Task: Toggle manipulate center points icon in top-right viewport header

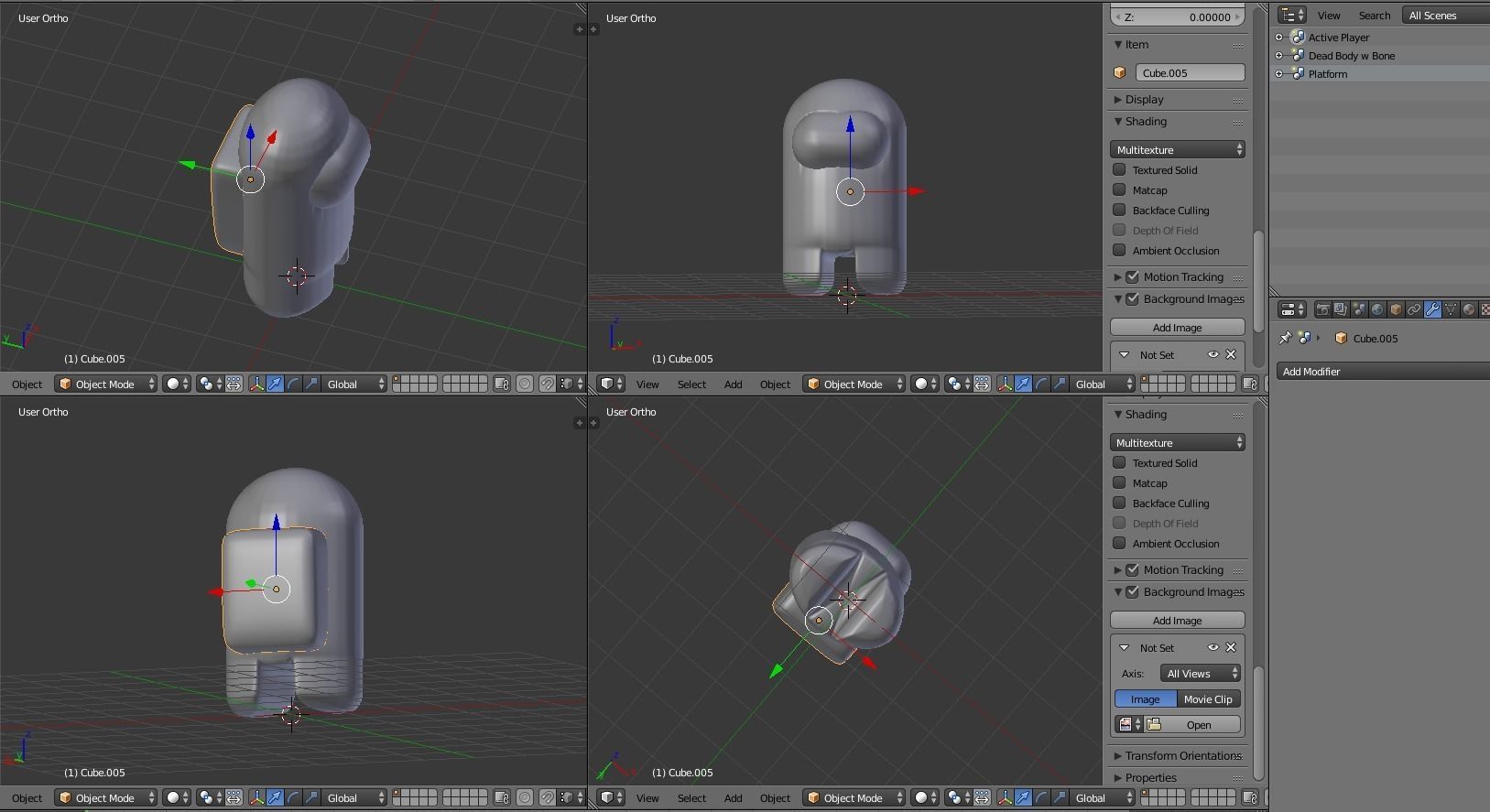Action: [982, 384]
